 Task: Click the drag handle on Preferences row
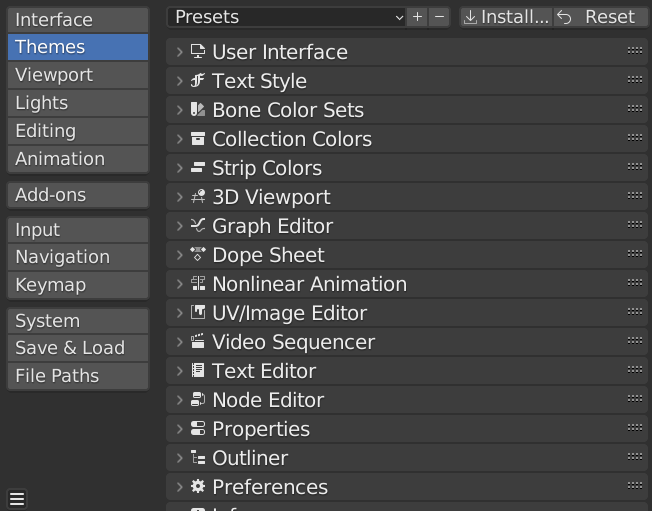pos(635,486)
